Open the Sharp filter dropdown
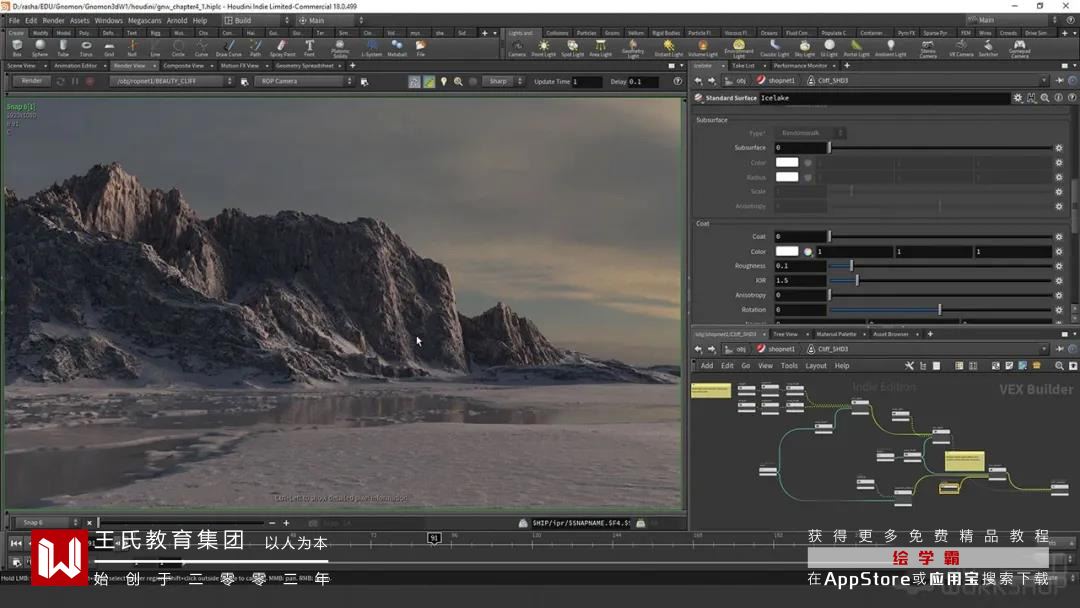The height and width of the screenshot is (608, 1080). tap(500, 81)
